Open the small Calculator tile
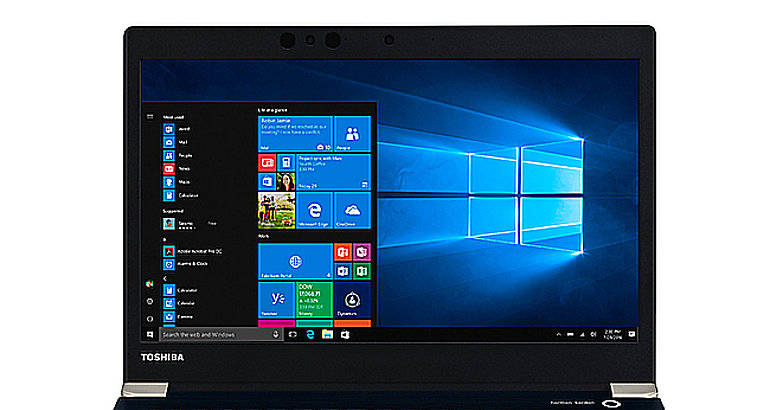The width and height of the screenshot is (770, 410). point(286,163)
